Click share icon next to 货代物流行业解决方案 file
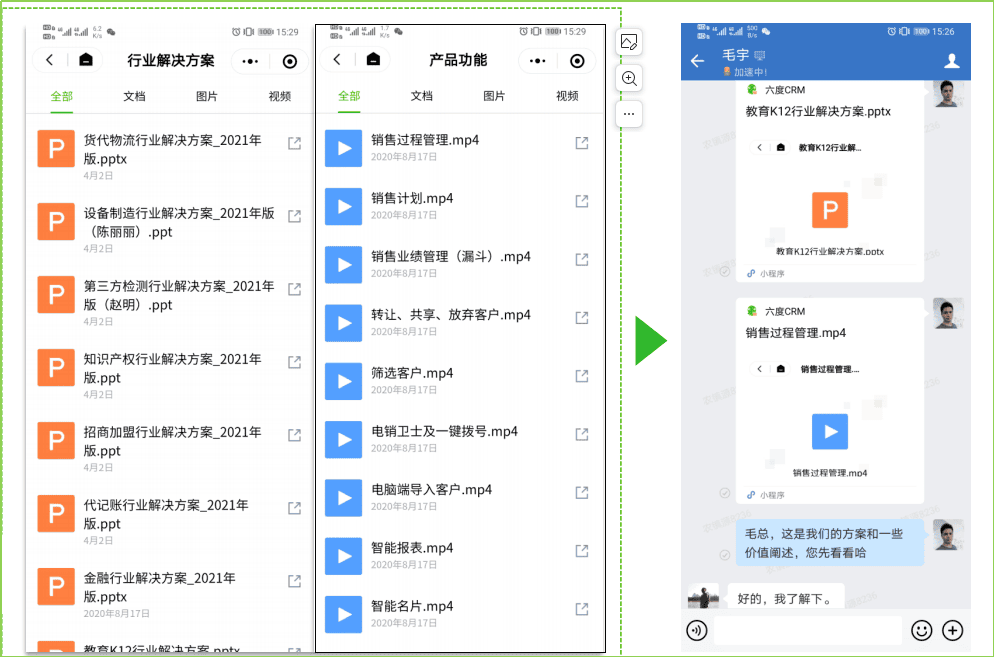Viewport: 994px width, 657px height. pos(294,143)
